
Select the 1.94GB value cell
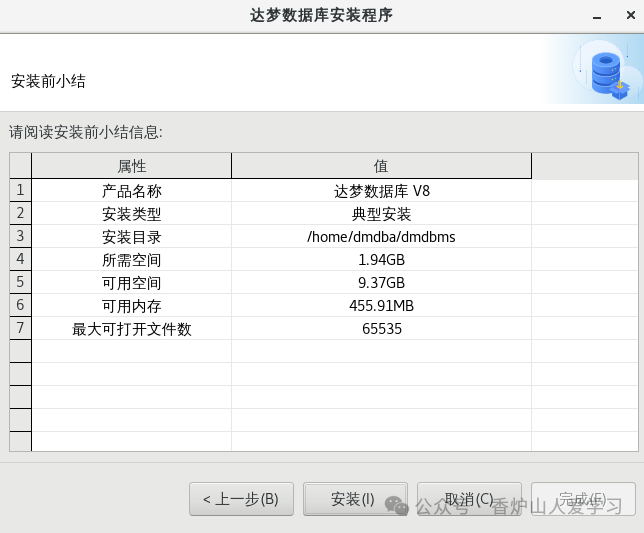[x=381, y=260]
